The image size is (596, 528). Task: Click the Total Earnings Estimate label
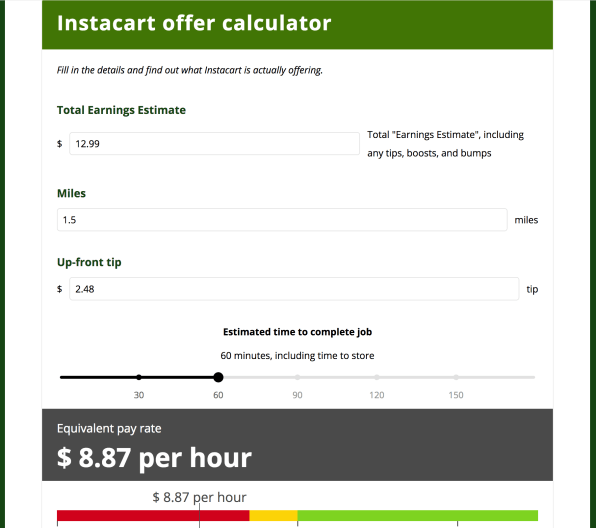[121, 110]
